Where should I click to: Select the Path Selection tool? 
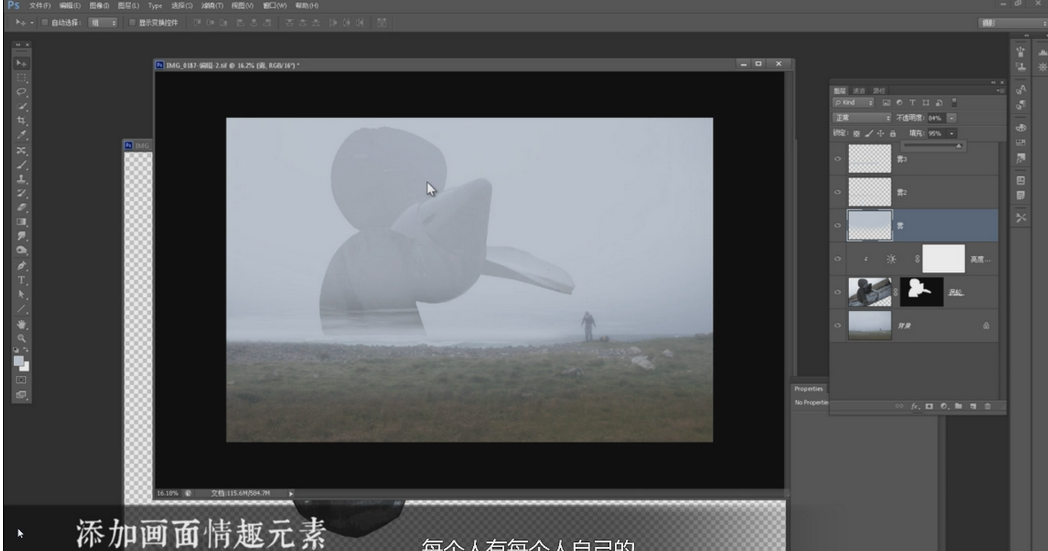(x=21, y=294)
